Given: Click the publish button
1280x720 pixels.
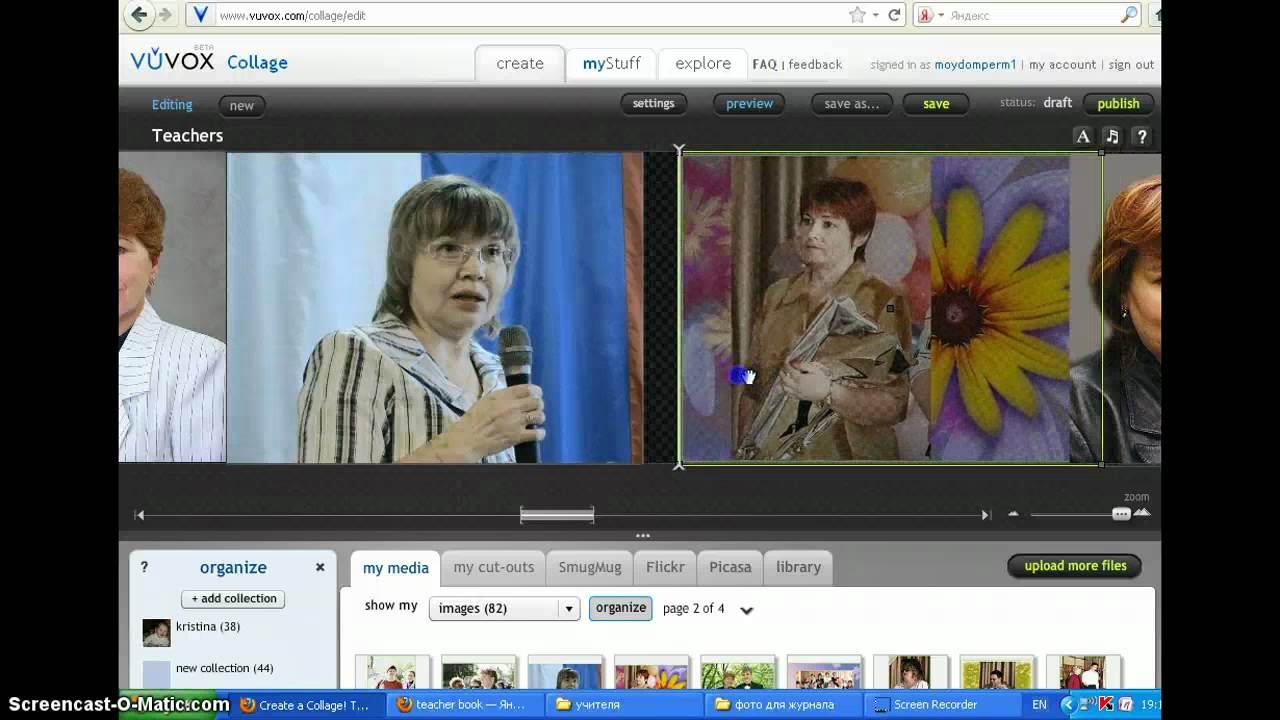Looking at the screenshot, I should 1118,103.
